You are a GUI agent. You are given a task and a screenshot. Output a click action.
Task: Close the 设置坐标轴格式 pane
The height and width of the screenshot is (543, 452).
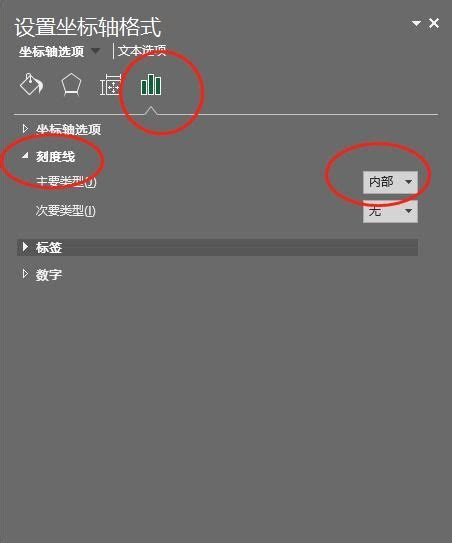[434, 23]
